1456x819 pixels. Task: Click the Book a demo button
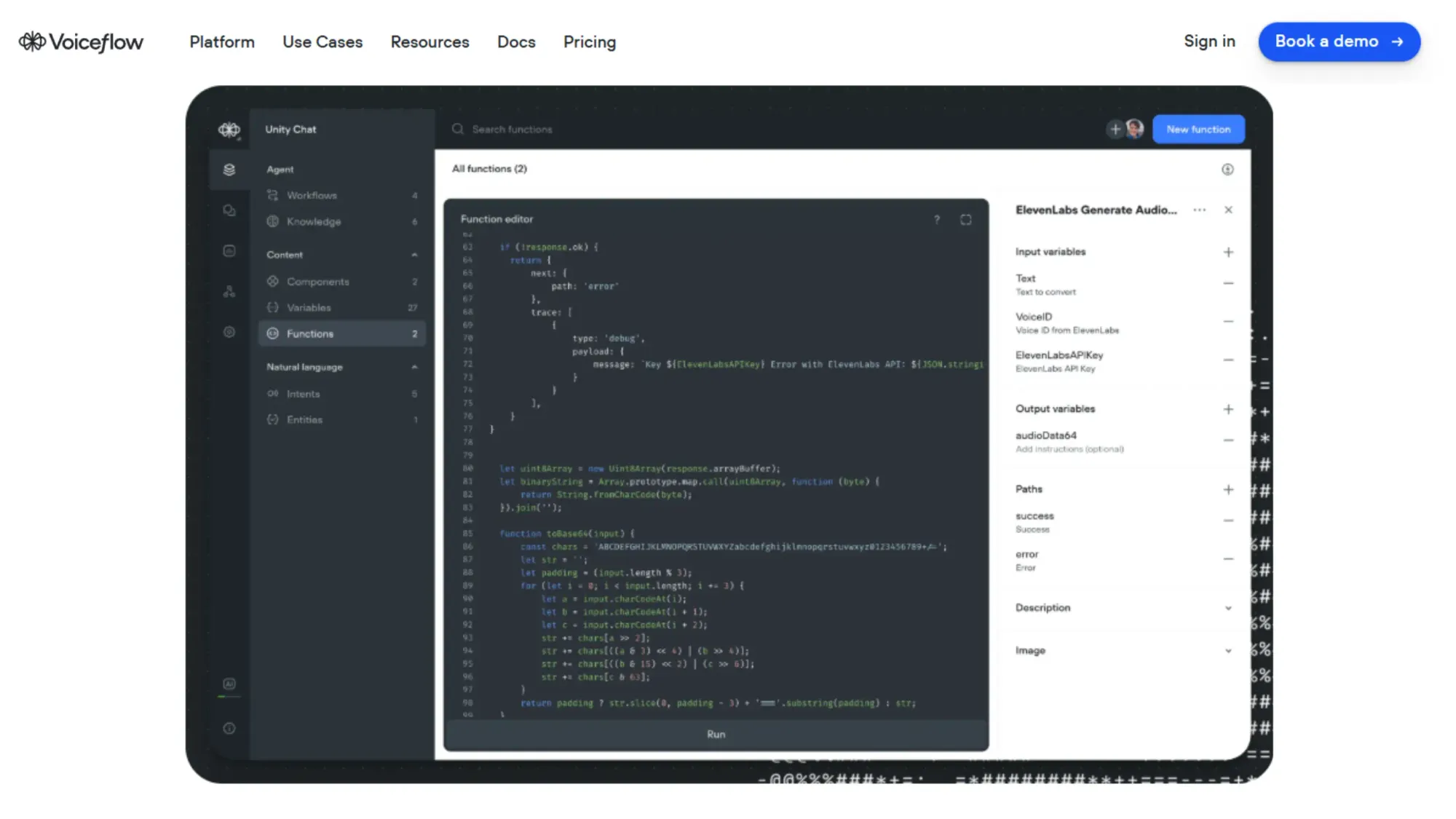pos(1339,41)
